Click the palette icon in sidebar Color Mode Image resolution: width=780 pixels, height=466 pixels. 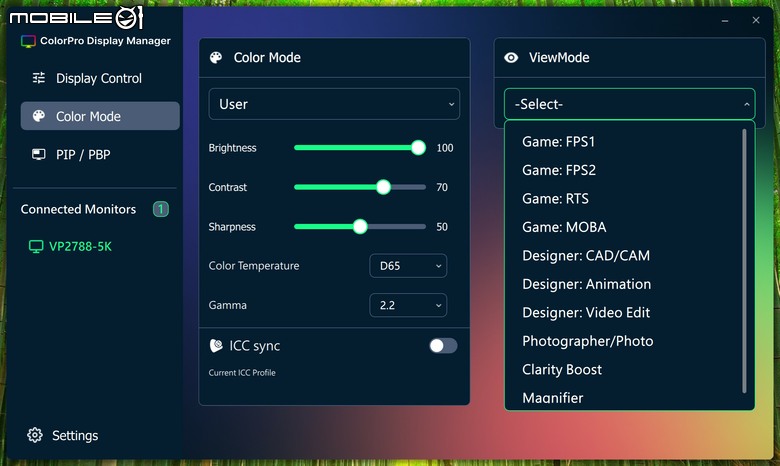39,116
